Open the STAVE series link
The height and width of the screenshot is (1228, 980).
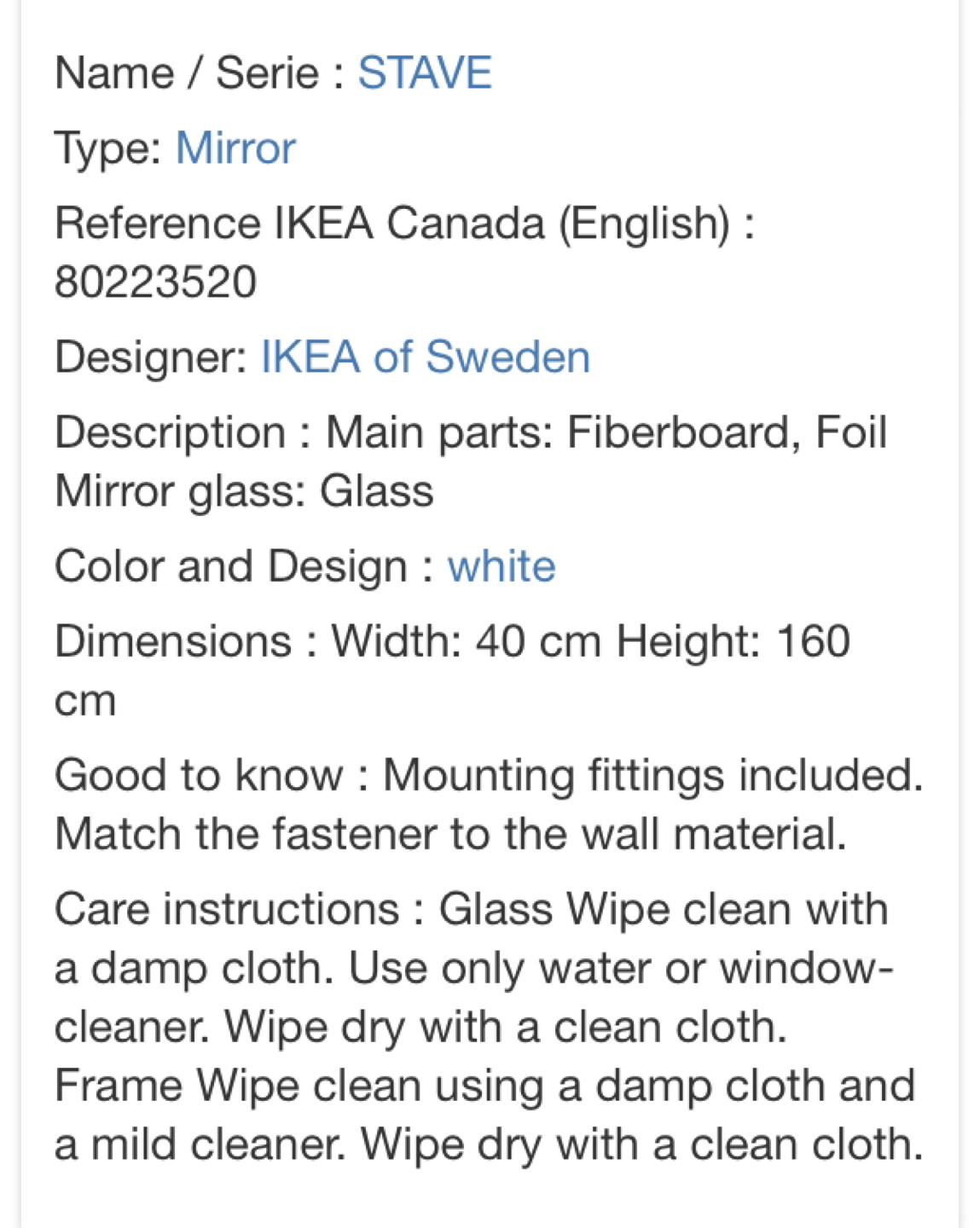(x=424, y=72)
